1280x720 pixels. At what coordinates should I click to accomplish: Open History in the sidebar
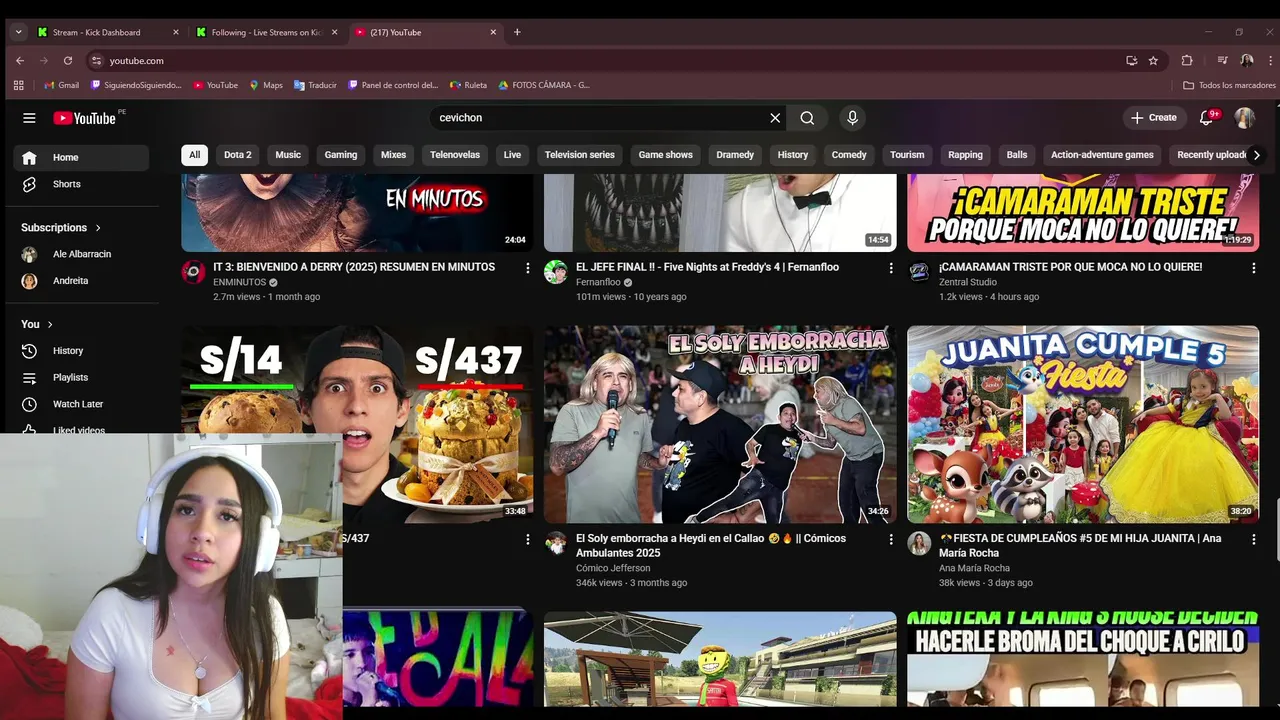pyautogui.click(x=81, y=351)
